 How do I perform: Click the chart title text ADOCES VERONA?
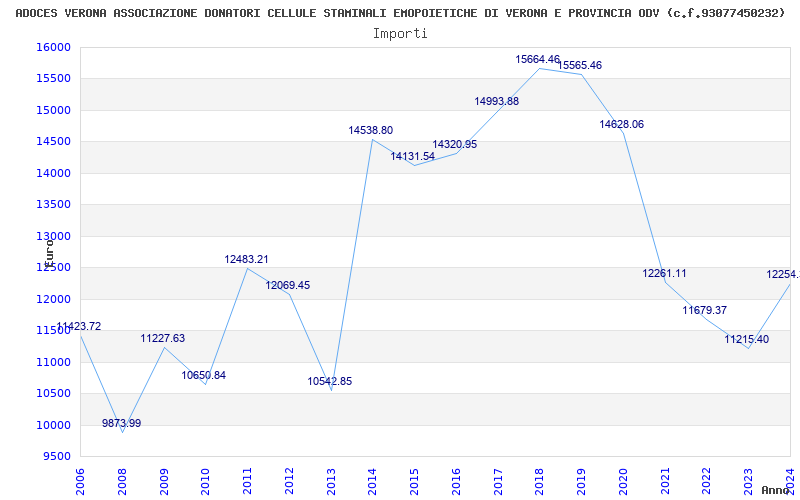click(61, 13)
